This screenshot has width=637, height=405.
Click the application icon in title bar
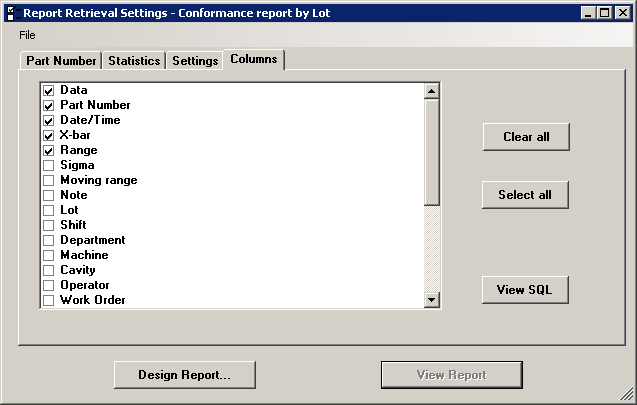[x=11, y=13]
